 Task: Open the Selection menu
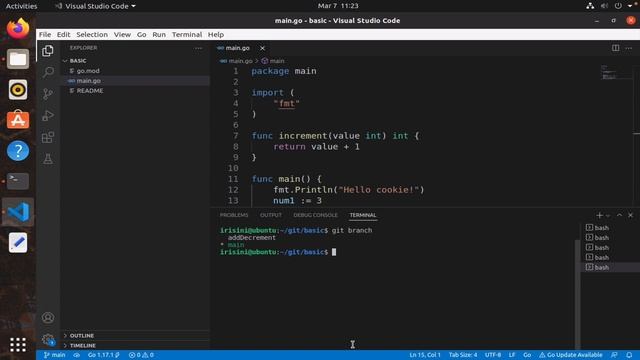pos(92,35)
